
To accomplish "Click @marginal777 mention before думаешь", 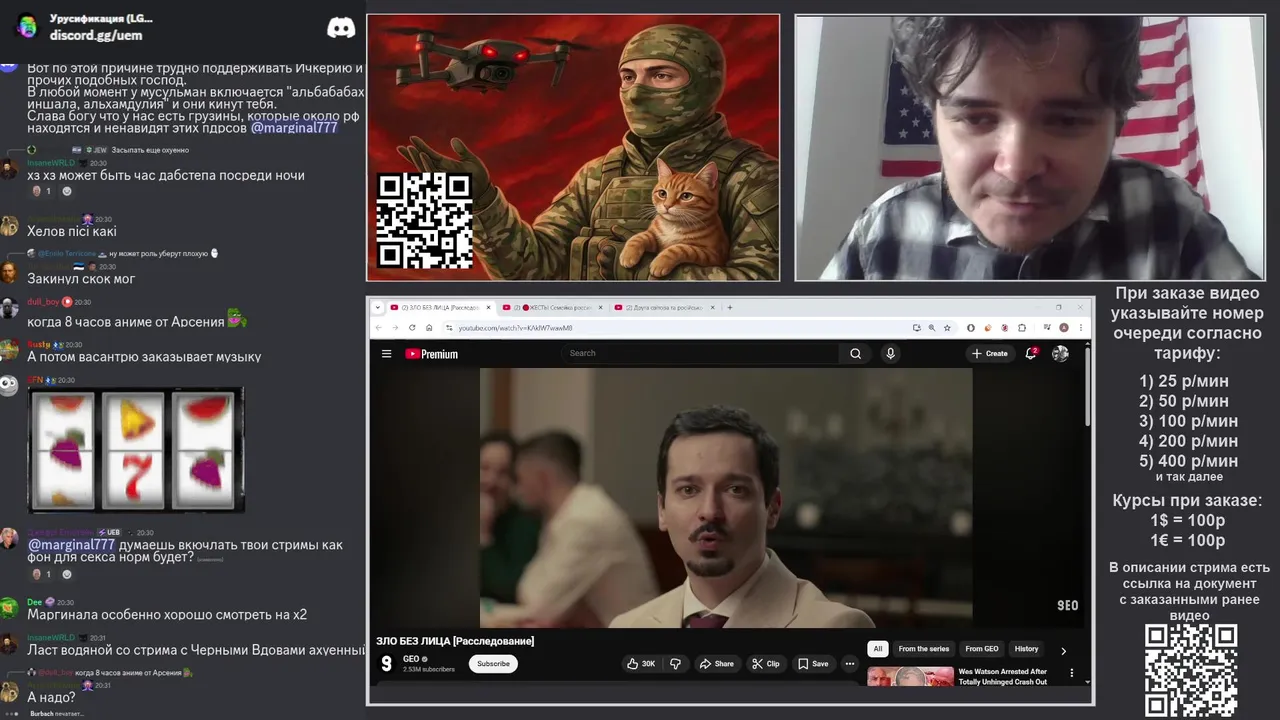I will 72,545.
